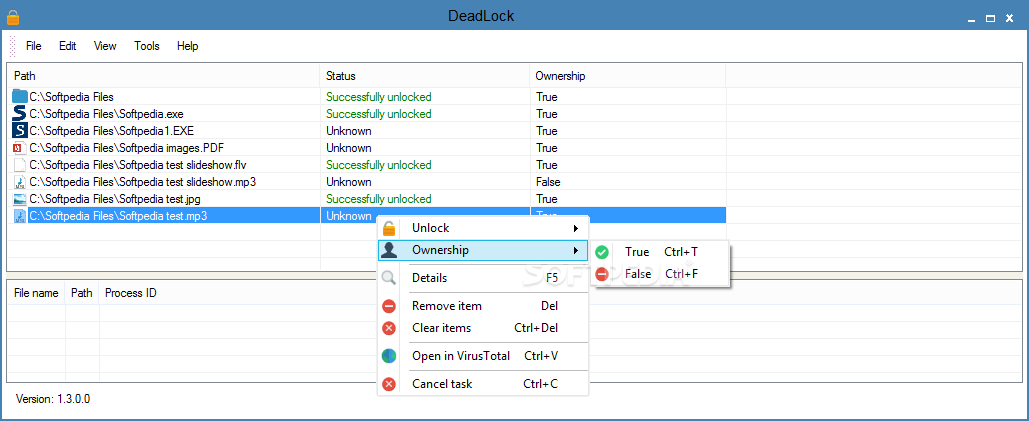Click Successfully unlocked status of slideshow.flv
1029x421 pixels.
[x=379, y=165]
